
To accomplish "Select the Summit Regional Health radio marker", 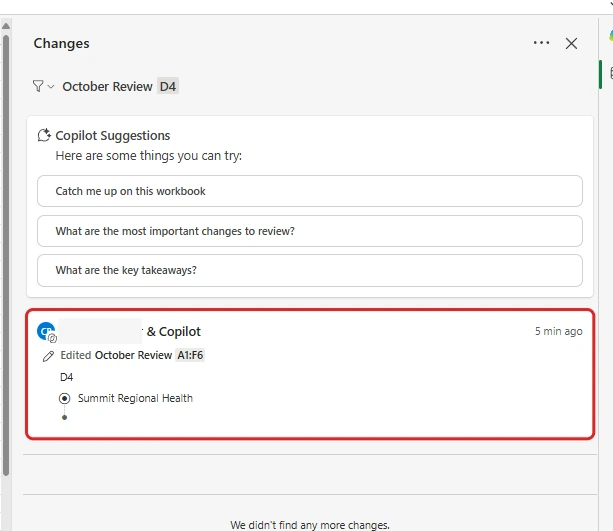I will click(65, 398).
